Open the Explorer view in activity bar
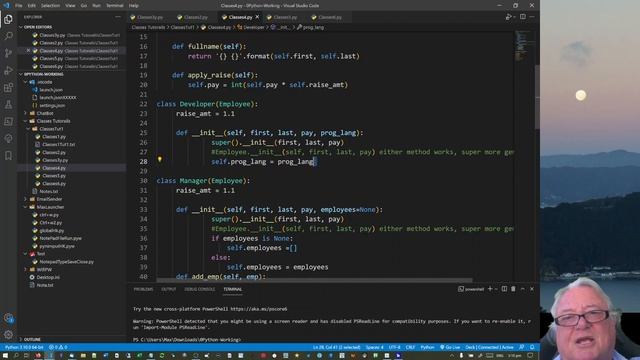Image resolution: width=640 pixels, height=360 pixels. pyautogui.click(x=8, y=19)
